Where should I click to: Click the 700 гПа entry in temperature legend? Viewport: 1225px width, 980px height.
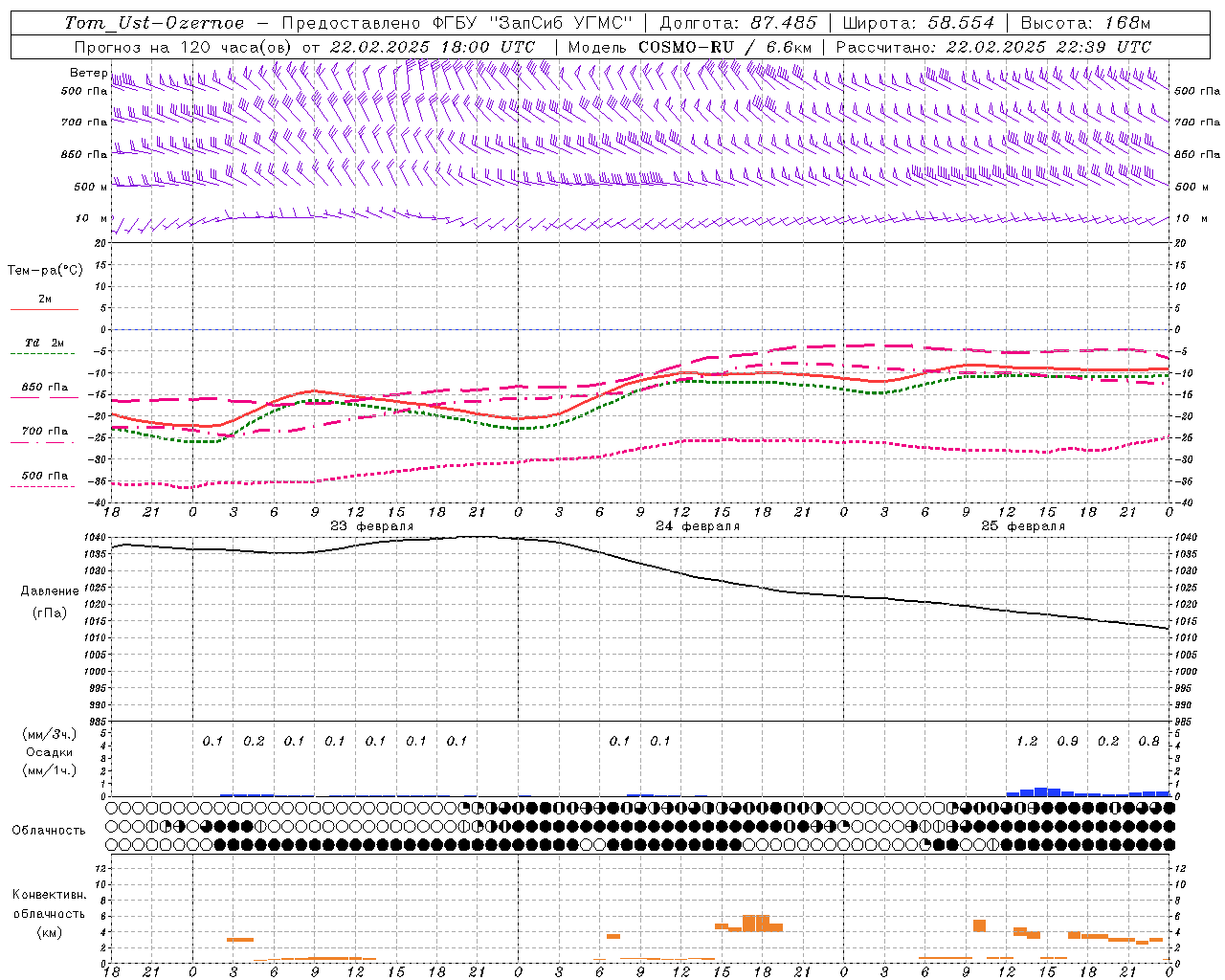(x=45, y=432)
